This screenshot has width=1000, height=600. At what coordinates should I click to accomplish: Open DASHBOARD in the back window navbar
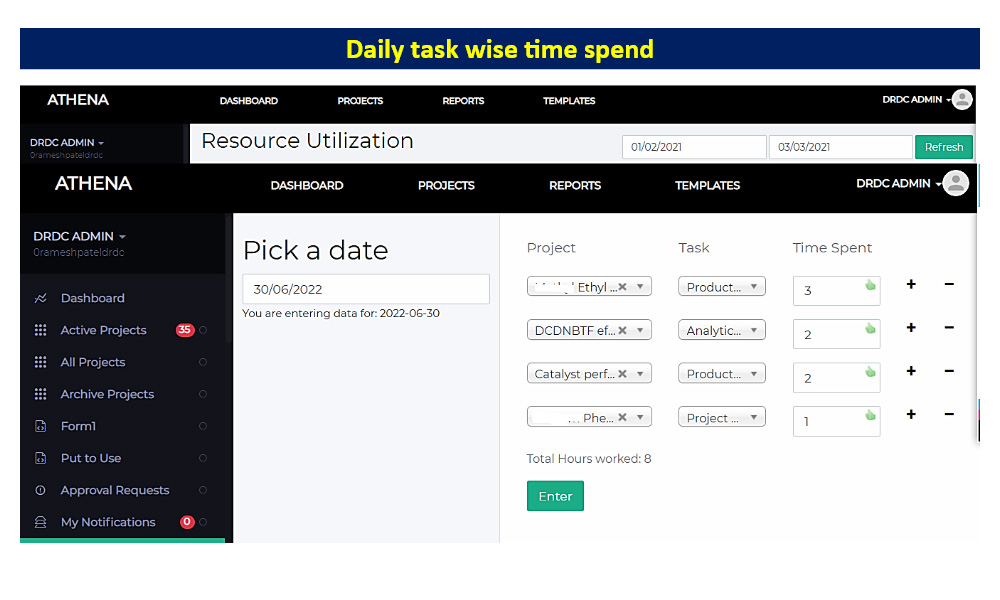tap(249, 101)
